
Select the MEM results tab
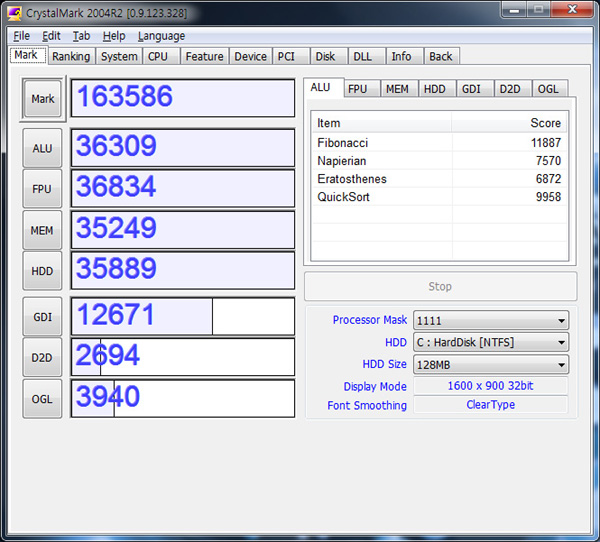[x=399, y=89]
